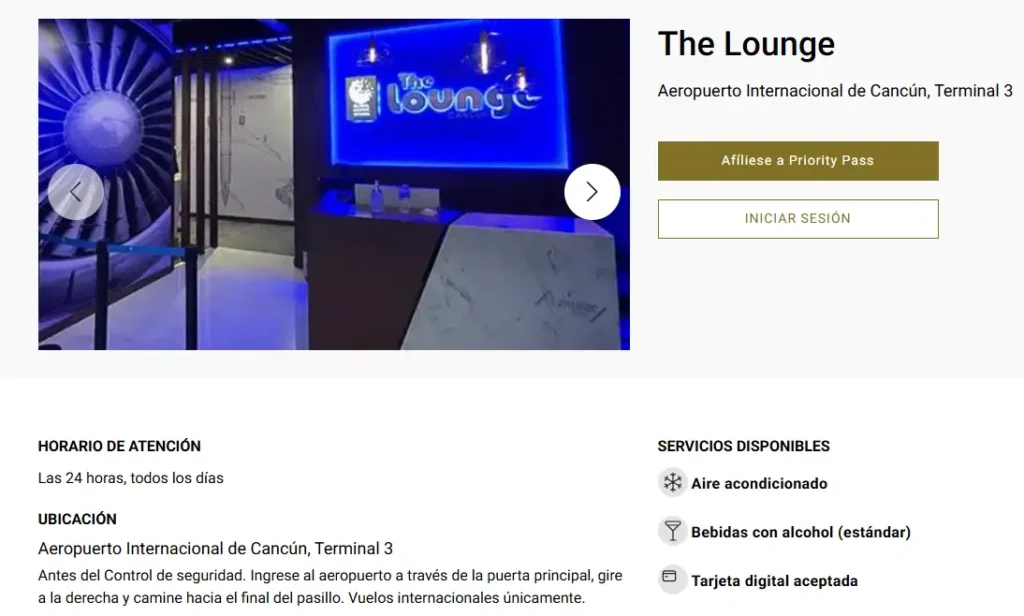1024x616 pixels.
Task: Click 'Bebidas con alcohol (estándar)' label
Action: (801, 532)
